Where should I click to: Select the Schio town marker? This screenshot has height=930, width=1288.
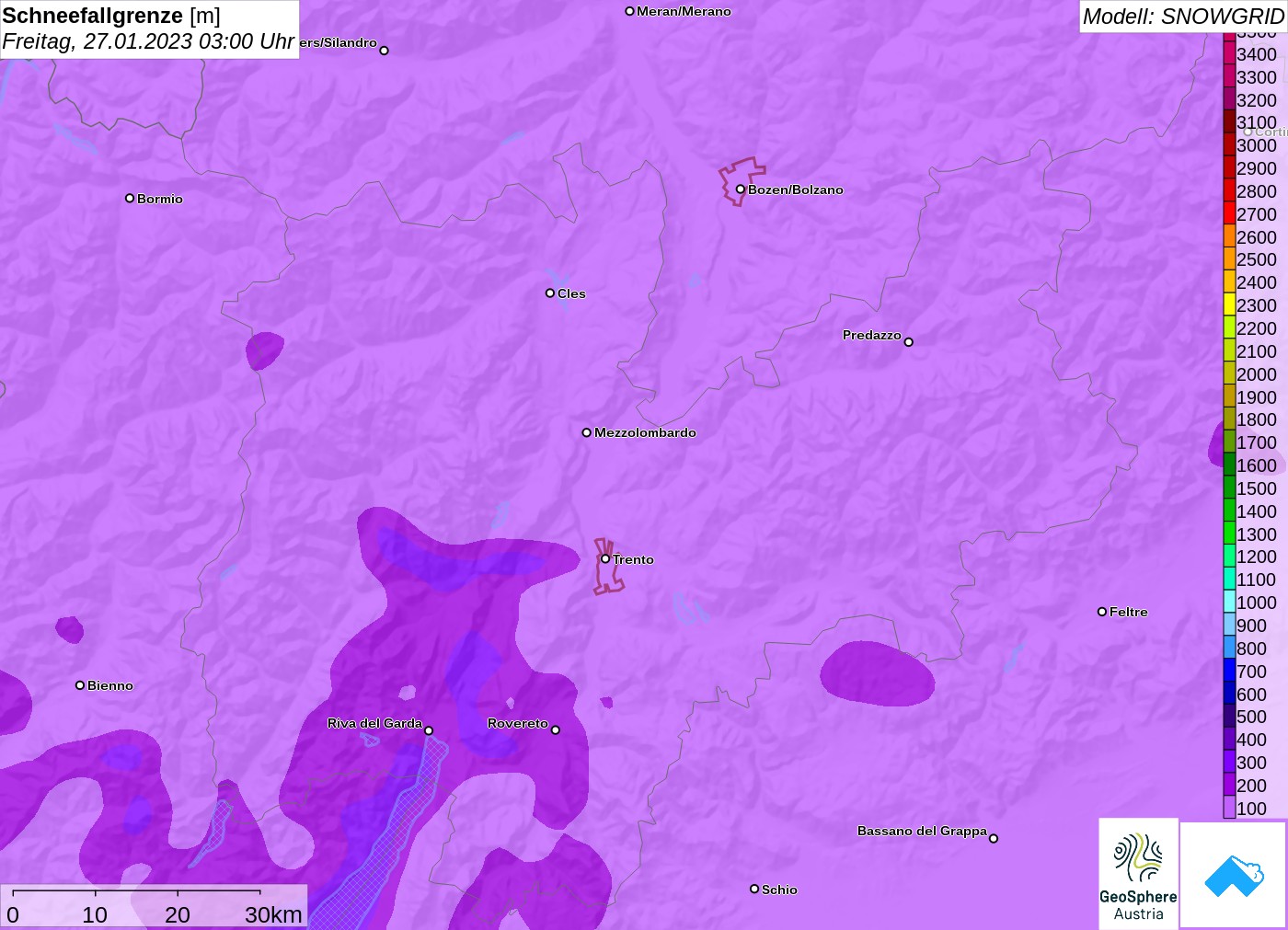click(x=754, y=889)
